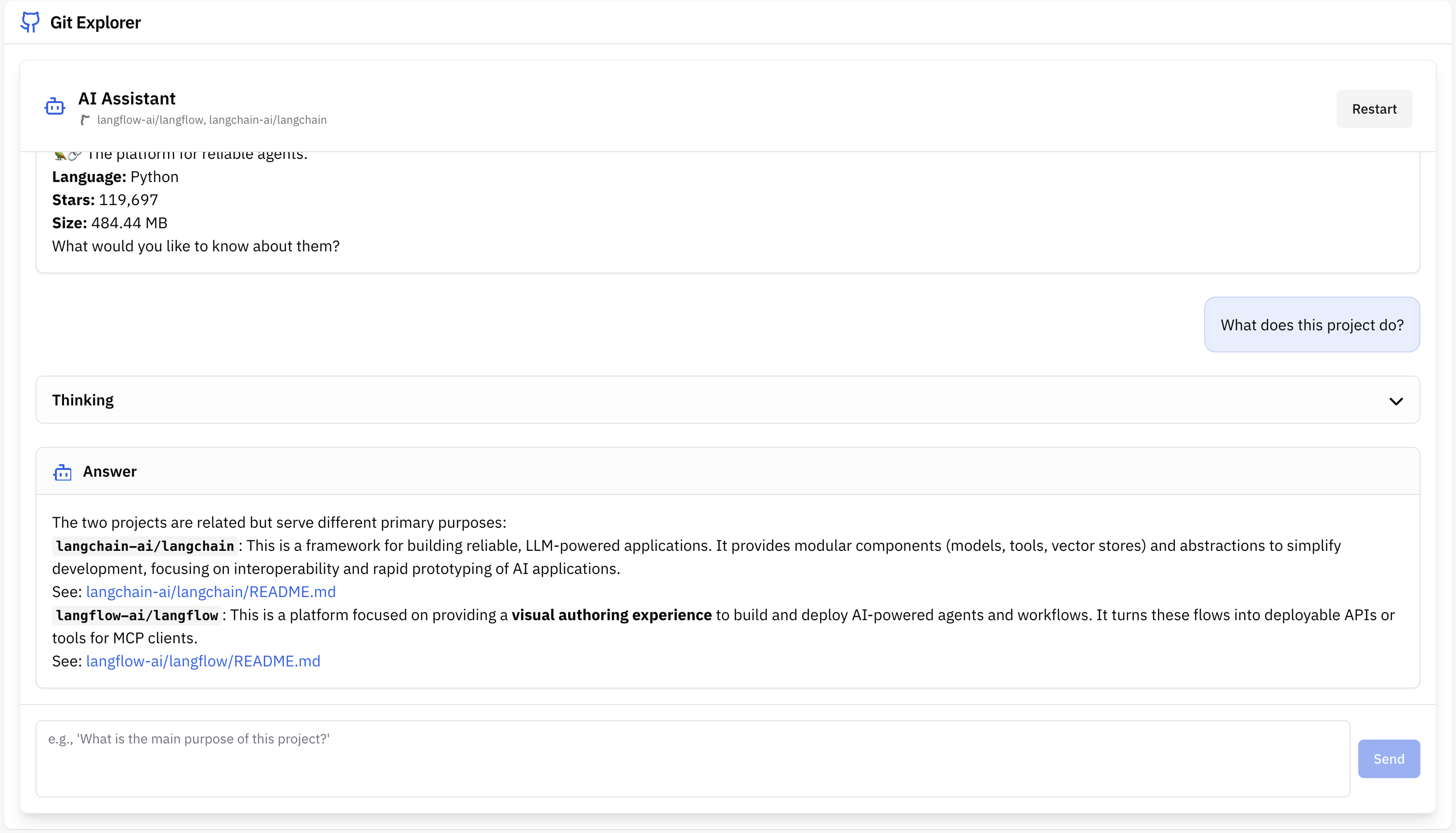Open langflow-ai/langflow/README.md link
The height and width of the screenshot is (833, 1456).
pos(203,661)
